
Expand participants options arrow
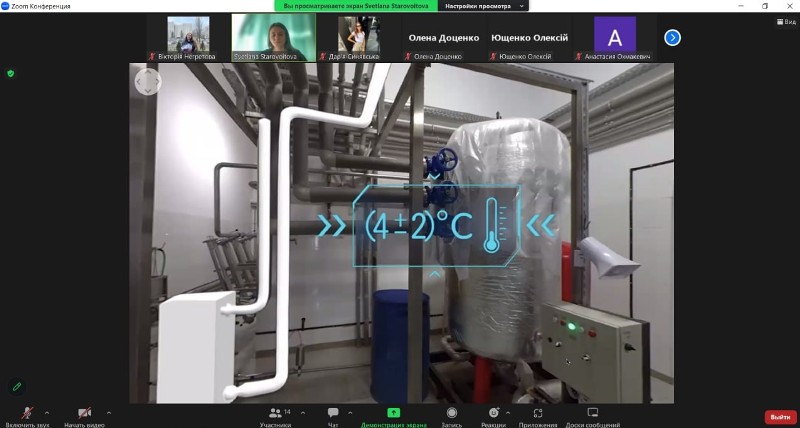[303, 412]
